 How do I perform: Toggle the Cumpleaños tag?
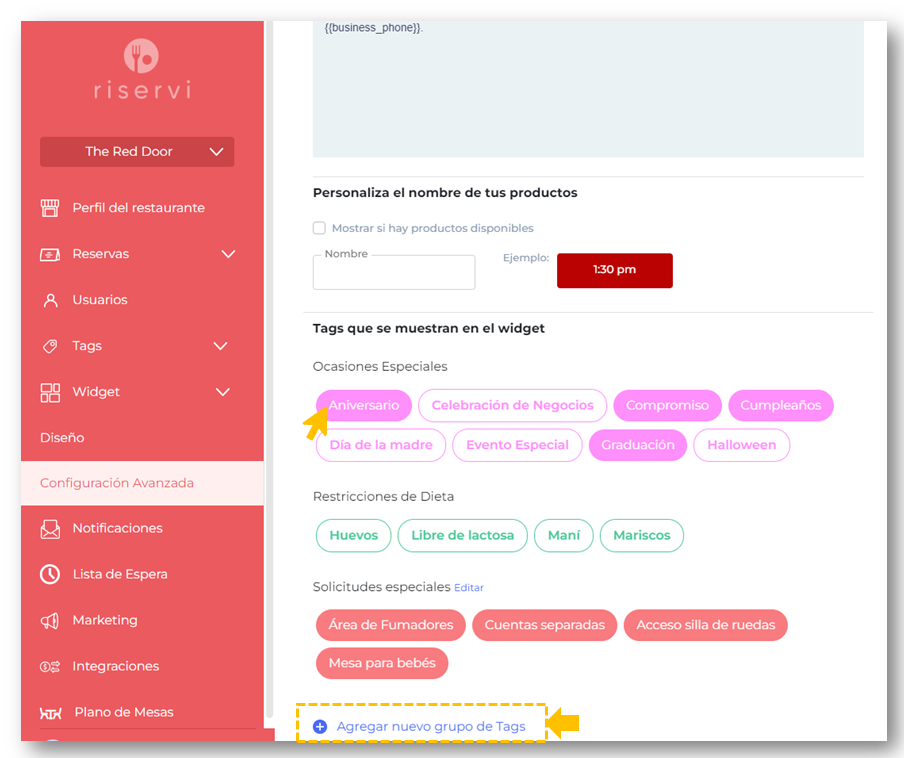click(781, 405)
